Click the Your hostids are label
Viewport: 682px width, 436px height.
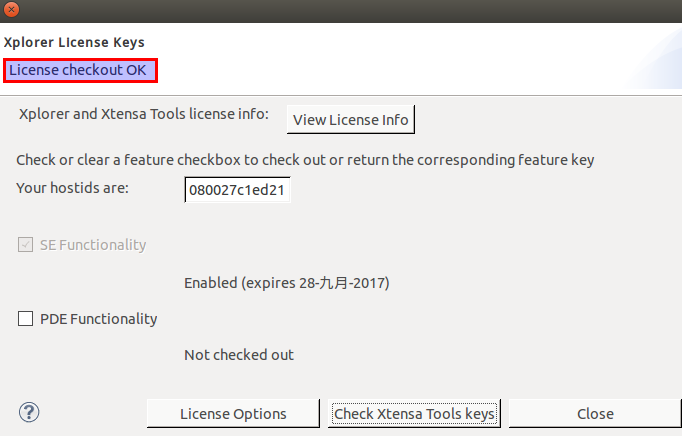point(72,188)
